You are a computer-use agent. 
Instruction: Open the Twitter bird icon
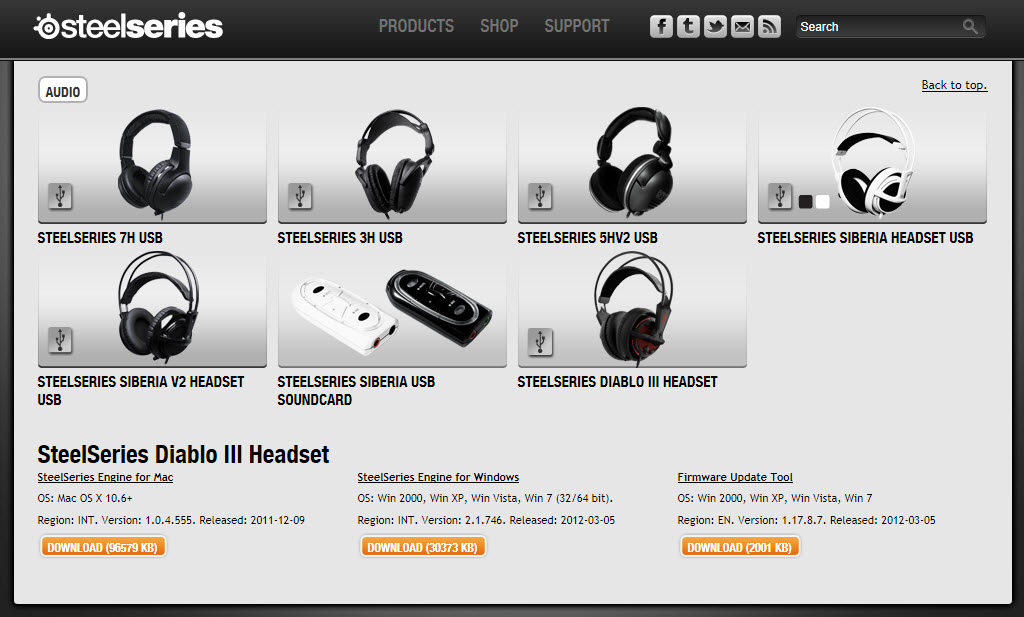pyautogui.click(x=715, y=27)
